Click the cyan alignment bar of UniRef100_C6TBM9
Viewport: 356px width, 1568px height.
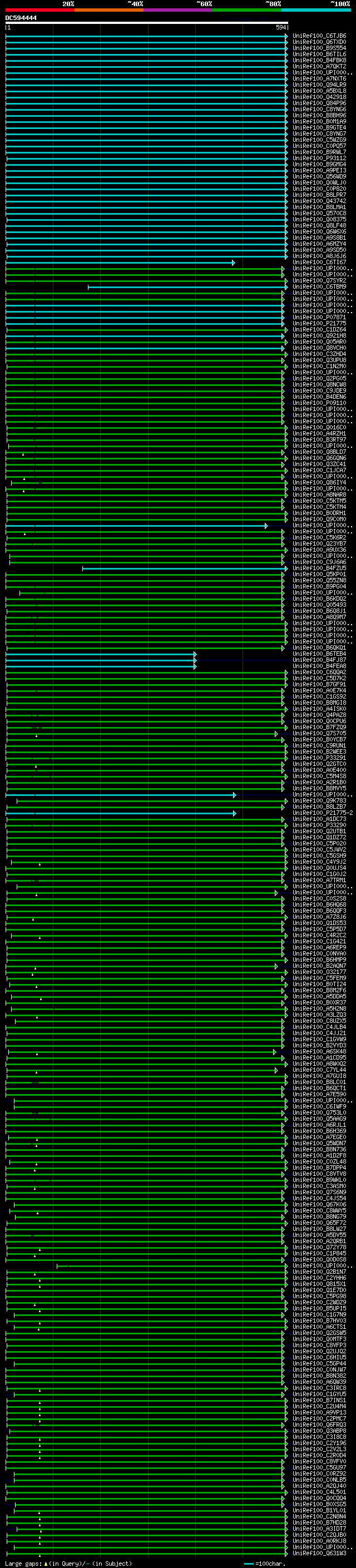click(x=188, y=288)
